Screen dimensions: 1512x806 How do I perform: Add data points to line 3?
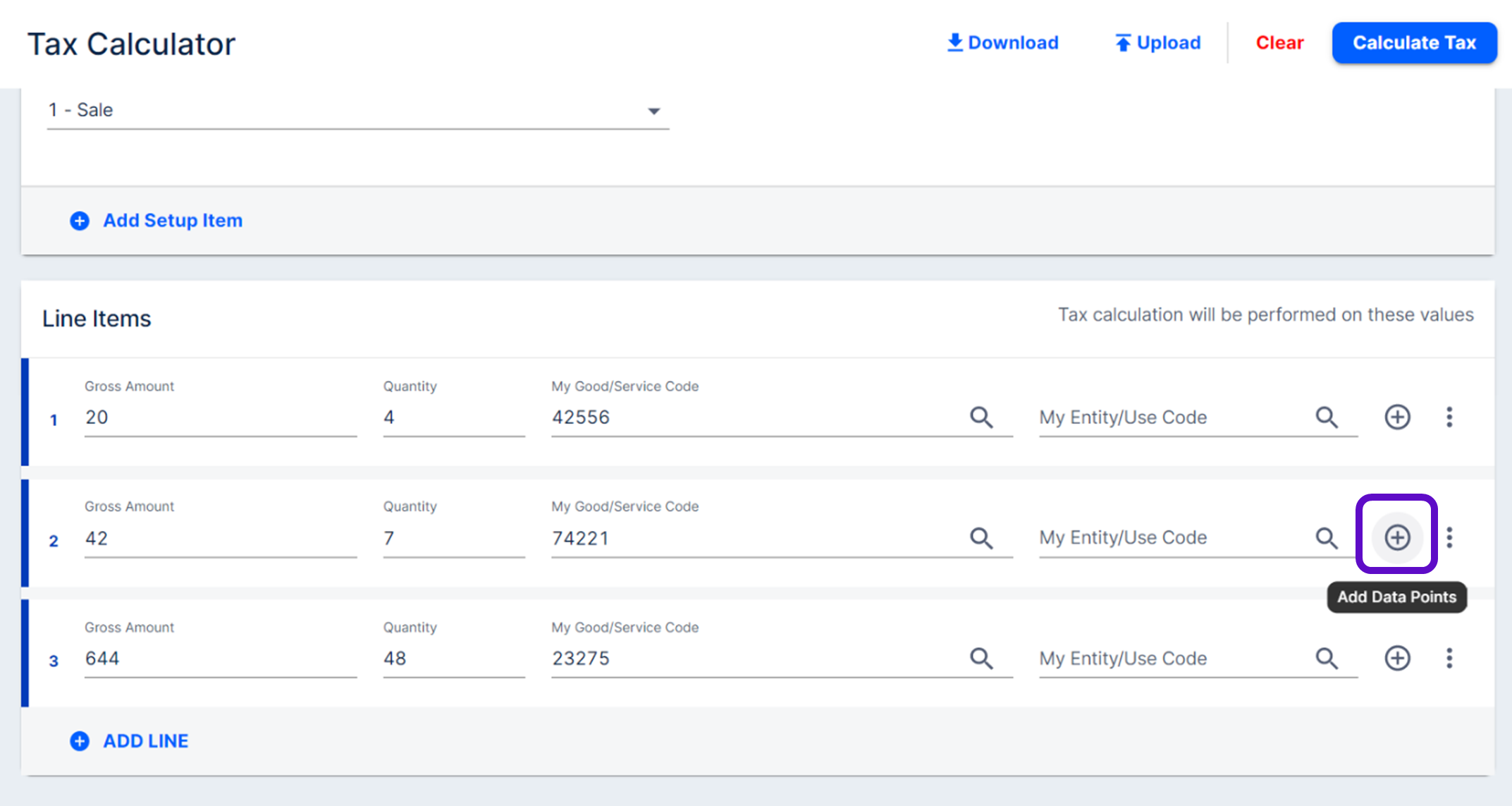pyautogui.click(x=1397, y=659)
